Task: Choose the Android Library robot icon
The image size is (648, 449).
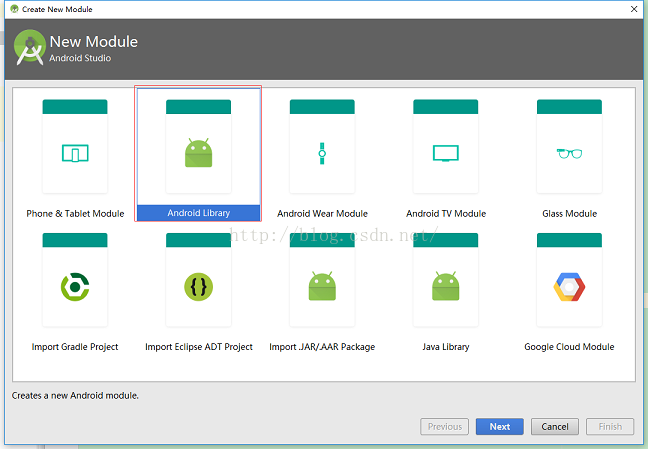Action: click(x=198, y=153)
